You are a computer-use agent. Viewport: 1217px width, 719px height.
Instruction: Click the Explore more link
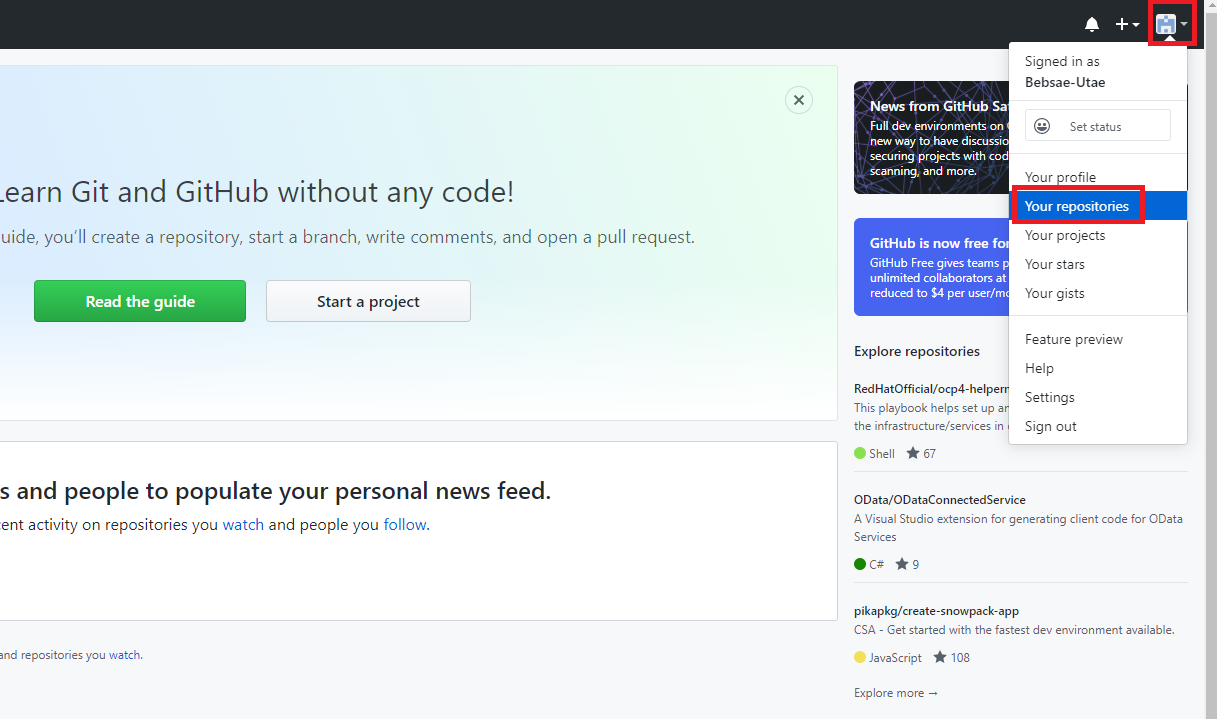tap(896, 692)
